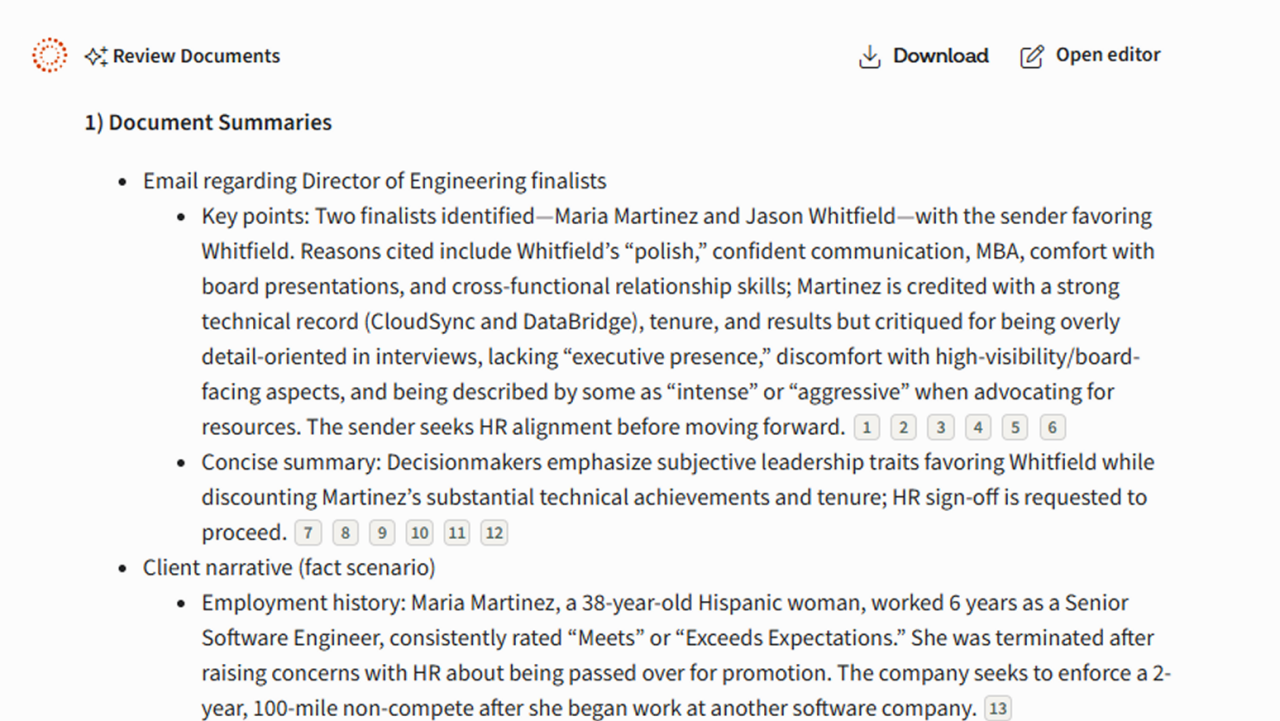Select citation badge 4
Image resolution: width=1280 pixels, height=721 pixels.
coord(977,428)
